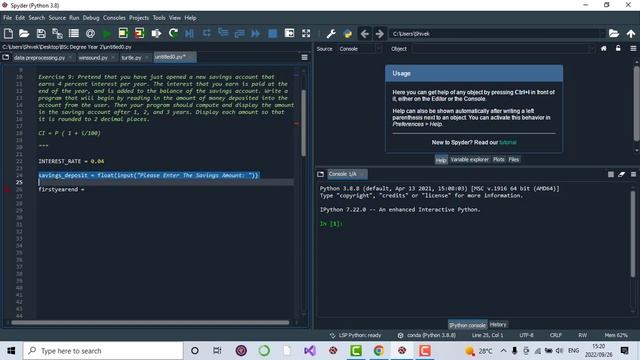The height and width of the screenshot is (360, 640).
Task: Open the Help pane options menu
Action: coord(633,49)
